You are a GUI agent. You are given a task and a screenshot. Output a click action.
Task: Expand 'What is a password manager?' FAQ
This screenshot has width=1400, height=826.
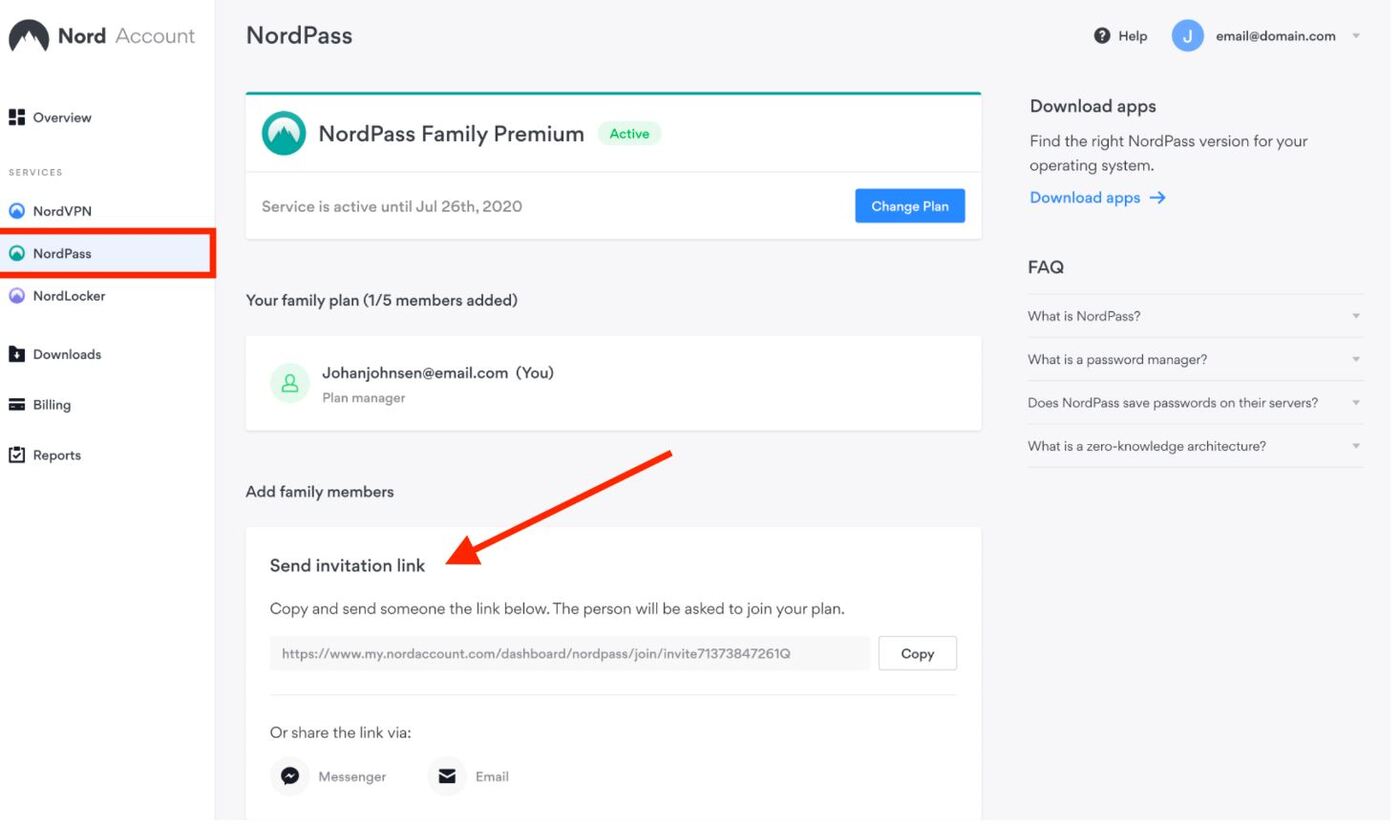pos(1356,360)
